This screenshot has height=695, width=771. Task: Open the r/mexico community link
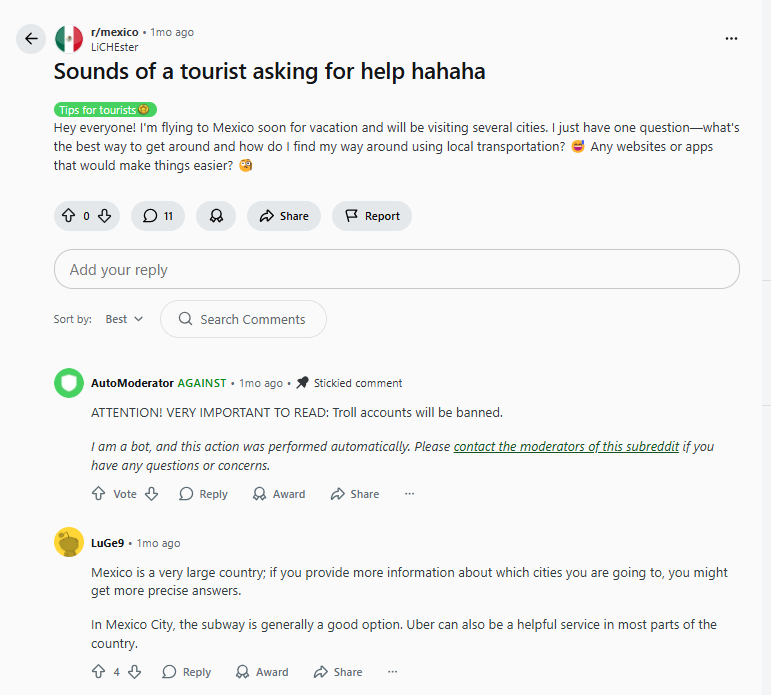click(115, 32)
